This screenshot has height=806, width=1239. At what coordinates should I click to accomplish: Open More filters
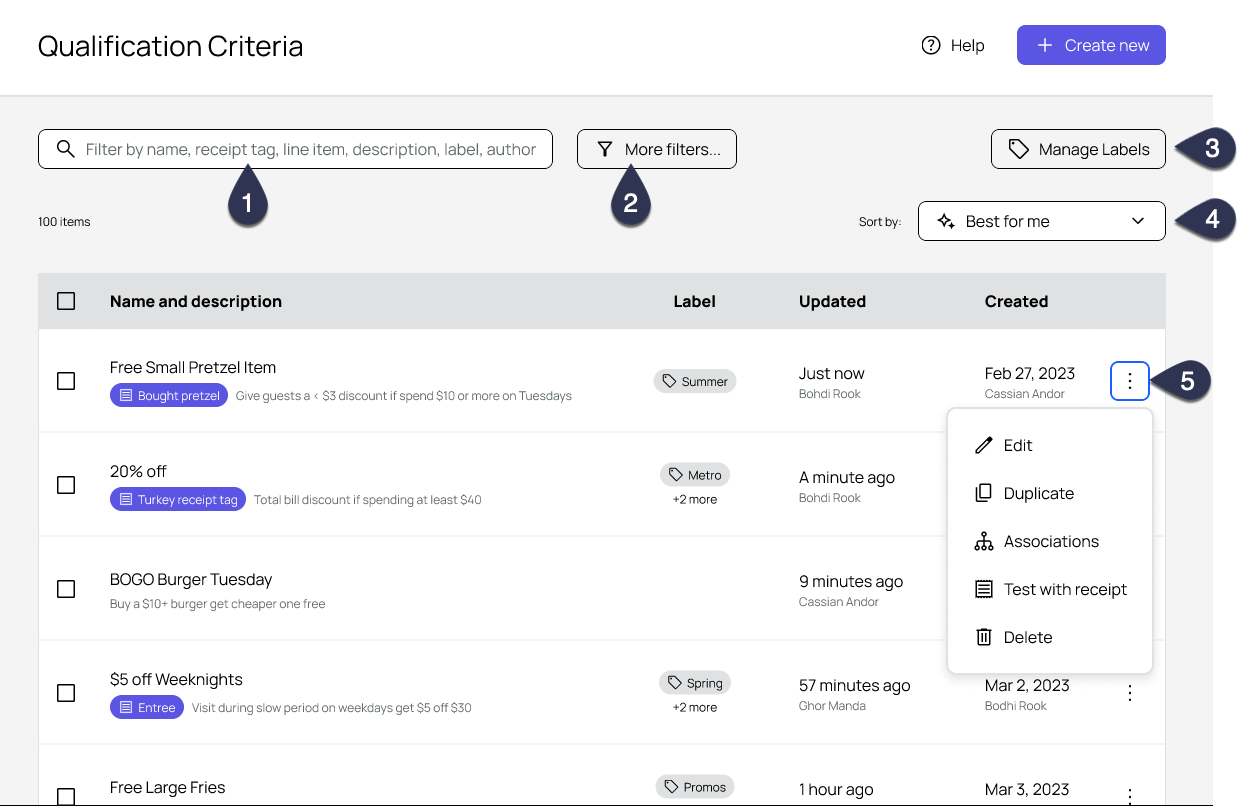[x=657, y=149]
